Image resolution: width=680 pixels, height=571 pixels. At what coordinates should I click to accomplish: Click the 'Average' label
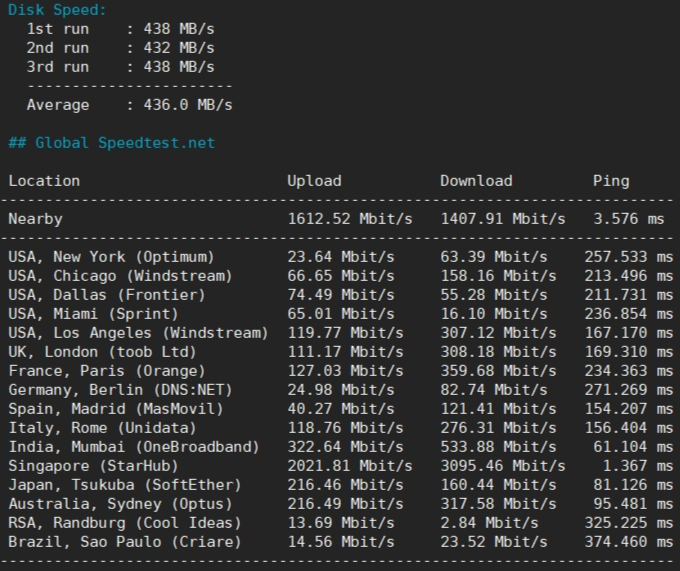[x=58, y=105]
